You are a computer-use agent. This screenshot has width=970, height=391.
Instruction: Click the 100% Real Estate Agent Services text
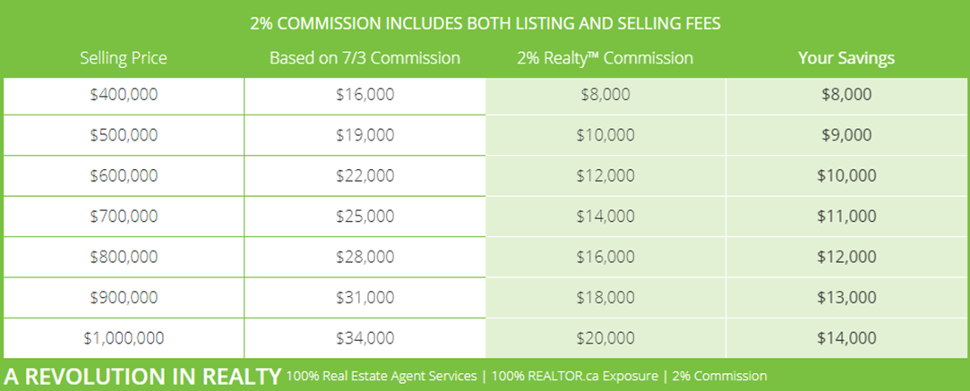[382, 376]
